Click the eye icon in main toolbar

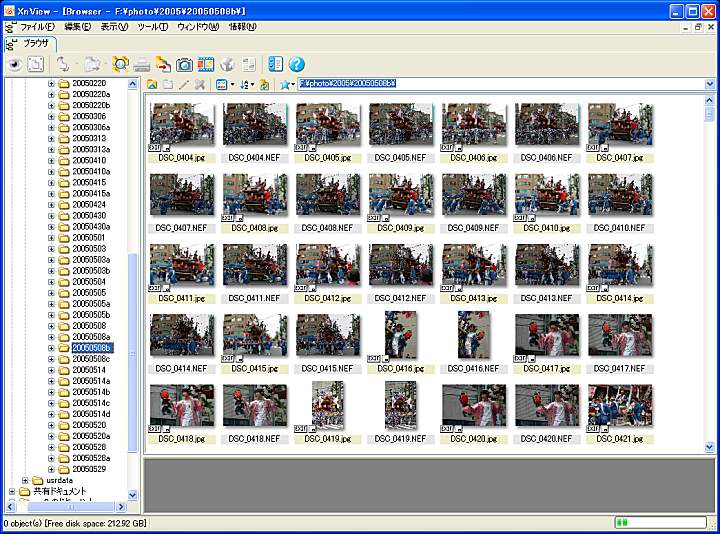(14, 64)
